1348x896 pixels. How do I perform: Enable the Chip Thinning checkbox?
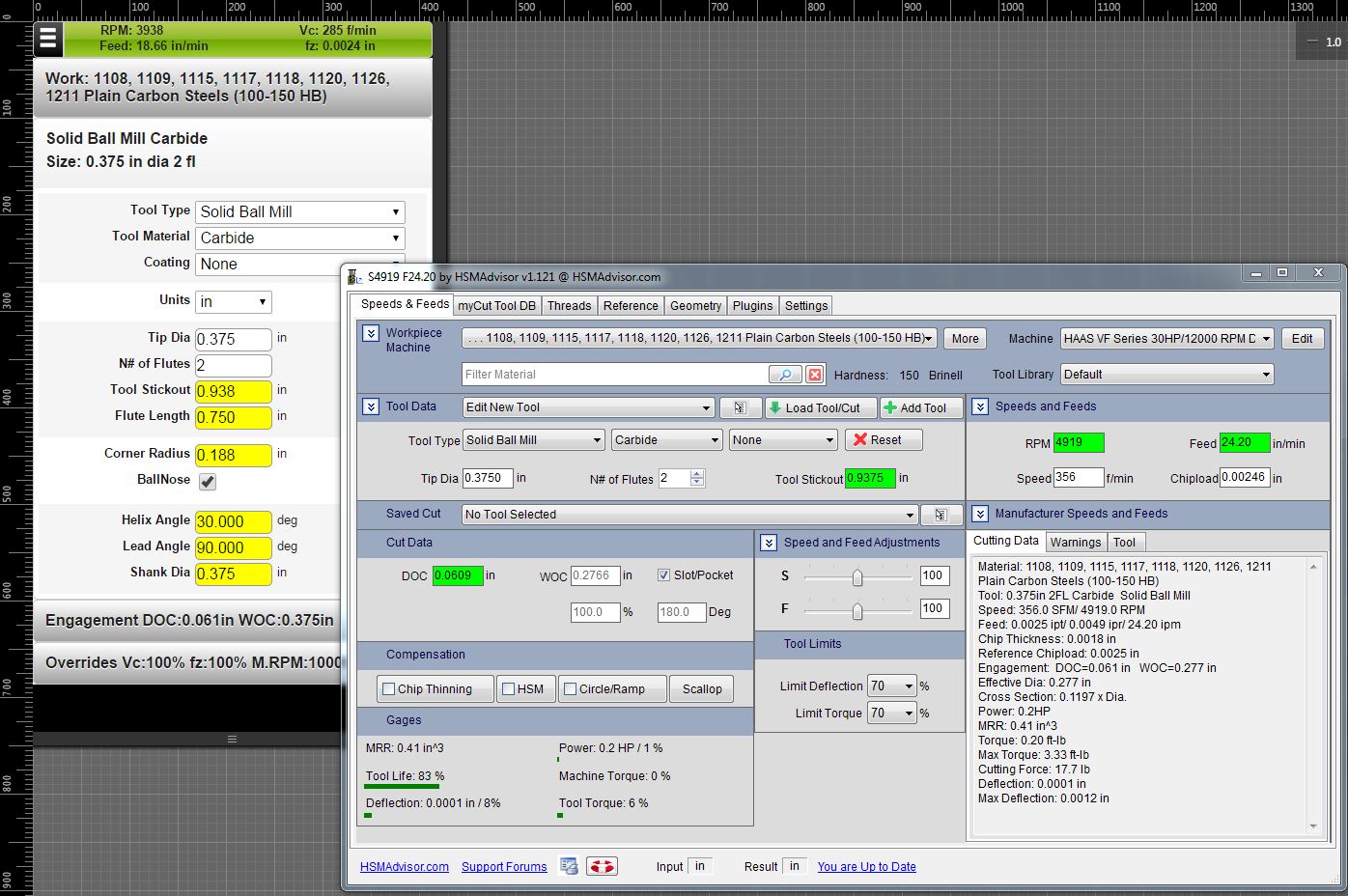tap(389, 688)
